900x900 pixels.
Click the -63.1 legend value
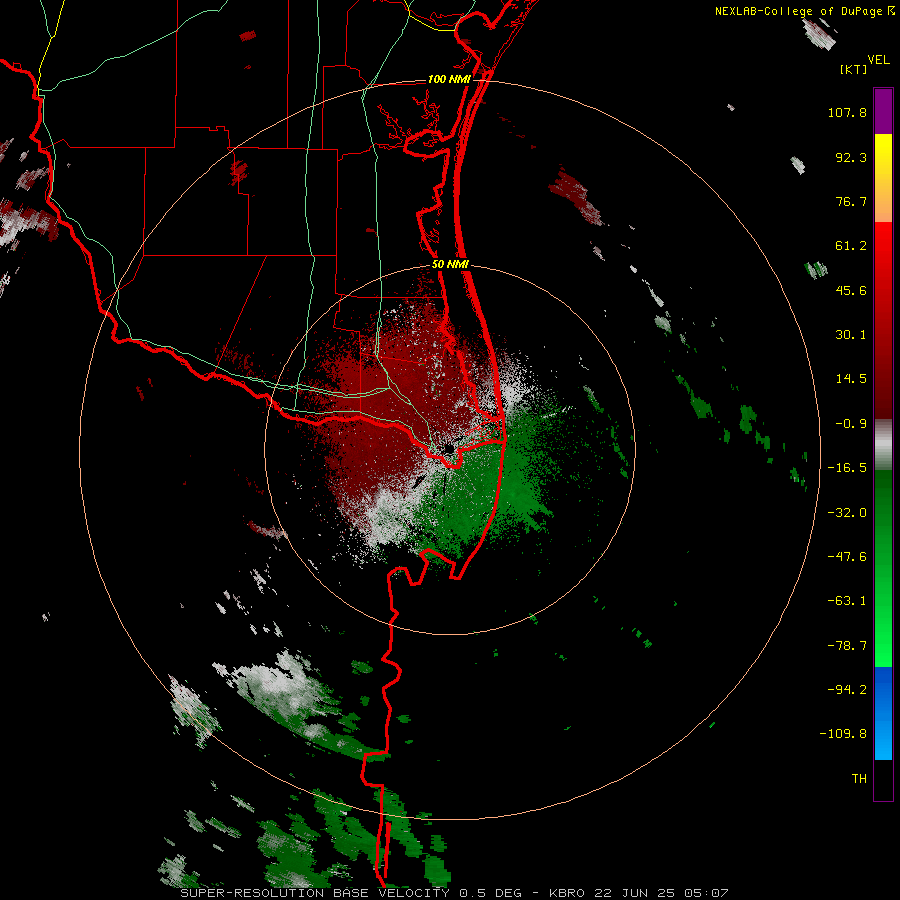[847, 601]
